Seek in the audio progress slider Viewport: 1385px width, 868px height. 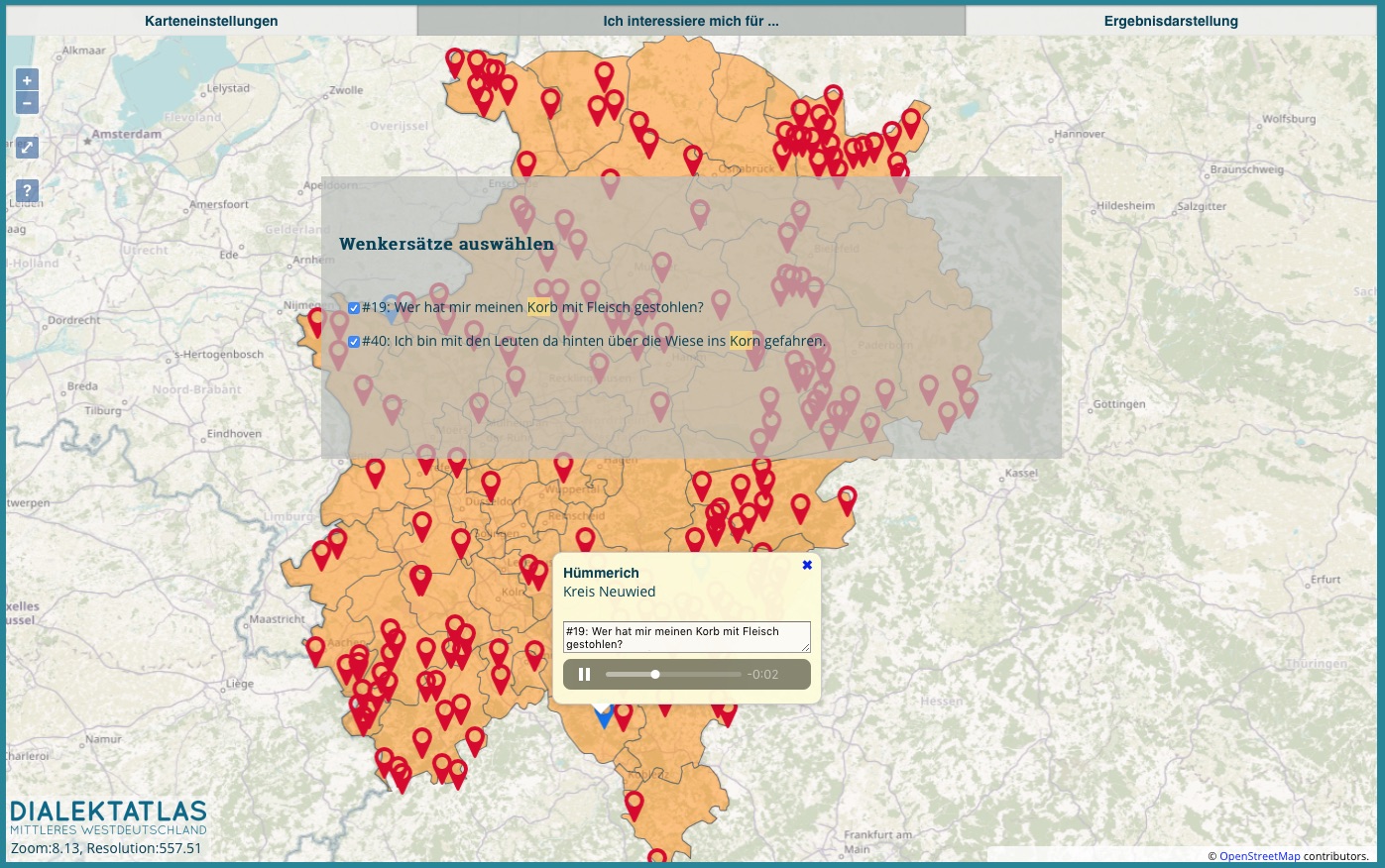click(x=673, y=675)
